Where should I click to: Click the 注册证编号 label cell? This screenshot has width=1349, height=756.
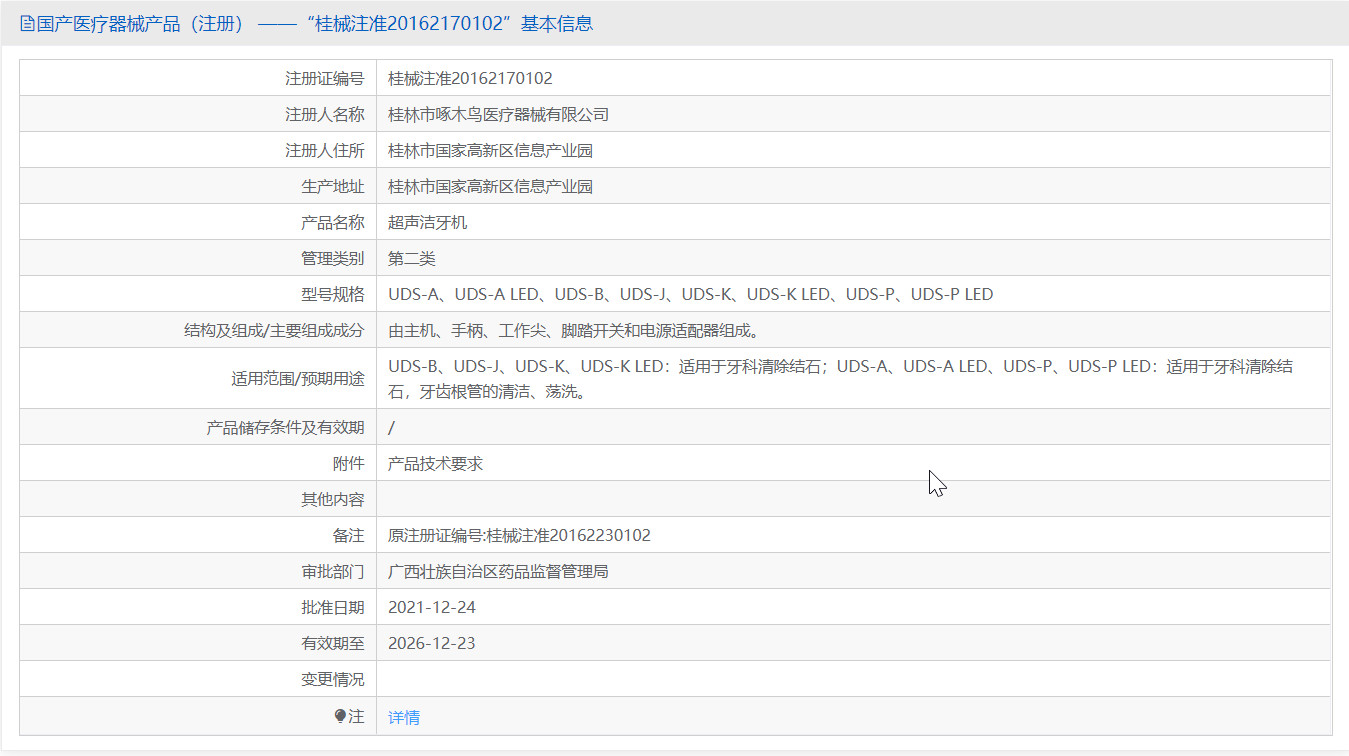[198, 78]
